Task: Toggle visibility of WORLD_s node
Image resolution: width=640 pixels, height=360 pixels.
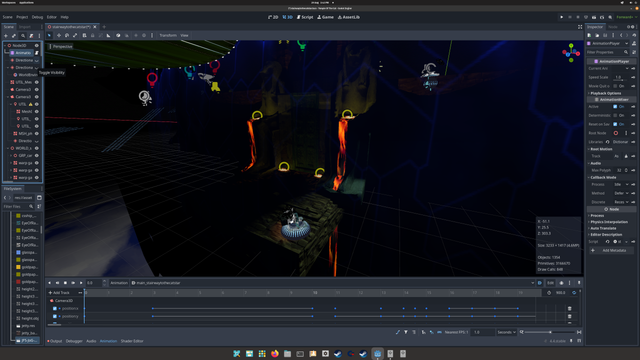Action: point(36,148)
